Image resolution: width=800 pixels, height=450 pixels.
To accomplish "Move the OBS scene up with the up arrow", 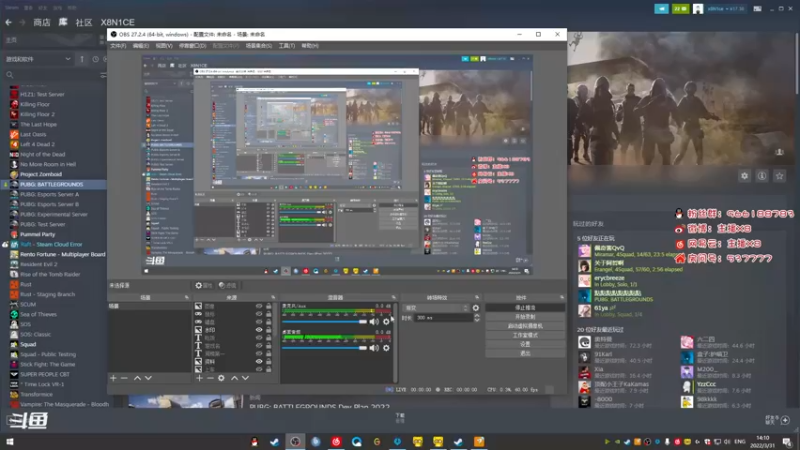I will click(137, 378).
